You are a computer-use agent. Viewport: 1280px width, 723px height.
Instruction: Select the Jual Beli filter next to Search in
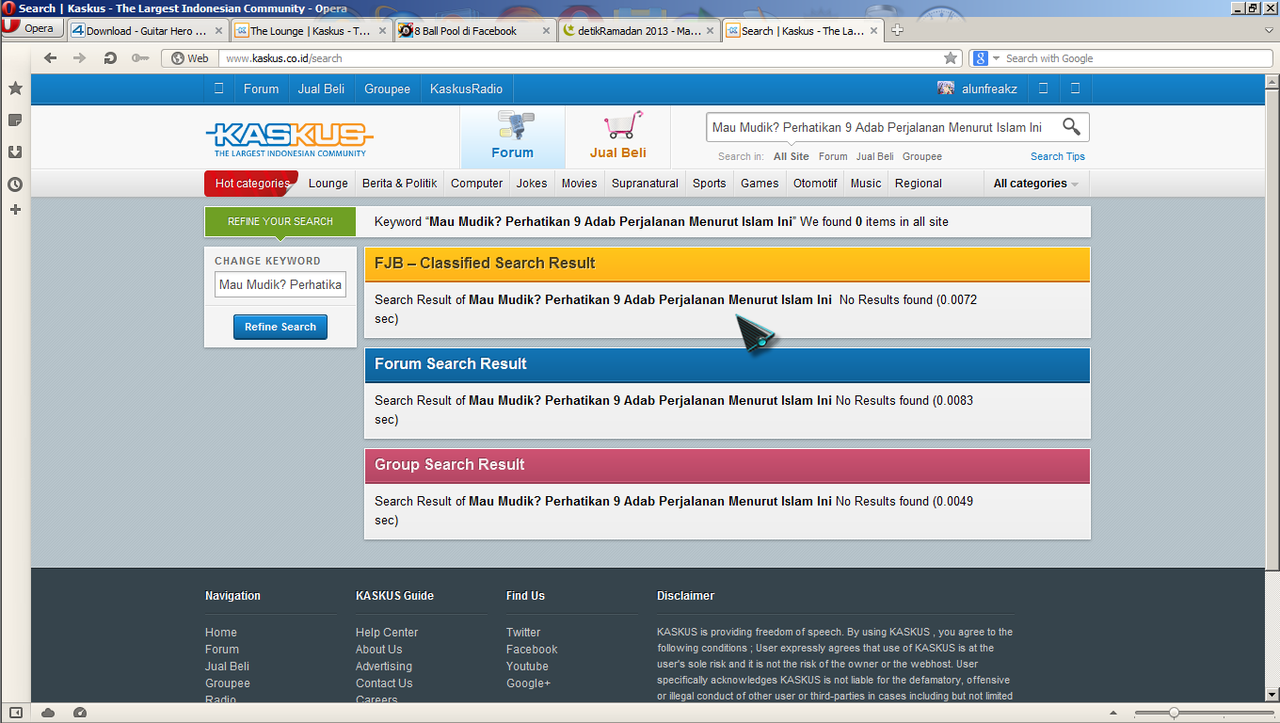pyautogui.click(x=875, y=156)
